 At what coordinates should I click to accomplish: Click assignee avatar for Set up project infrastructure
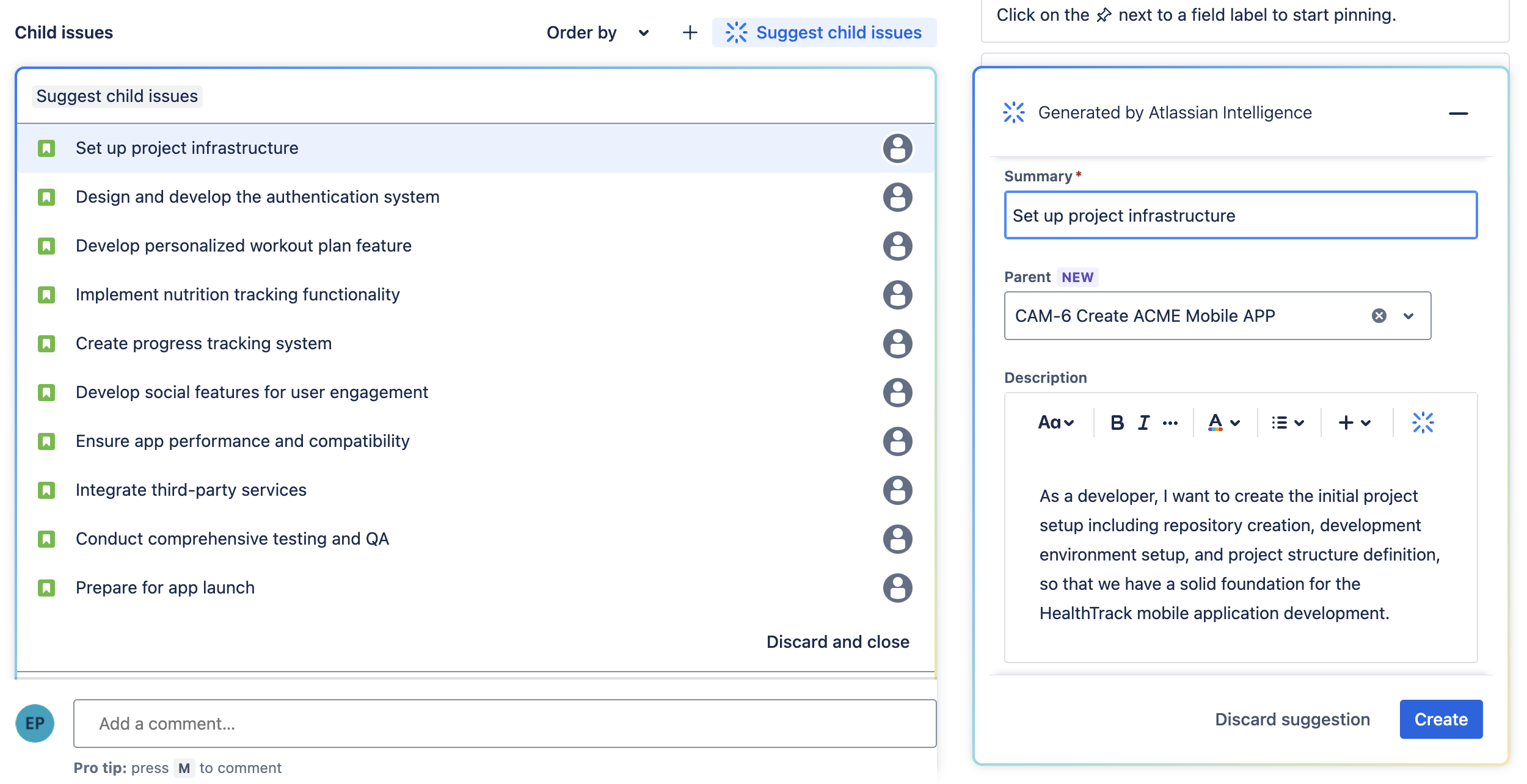tap(897, 148)
